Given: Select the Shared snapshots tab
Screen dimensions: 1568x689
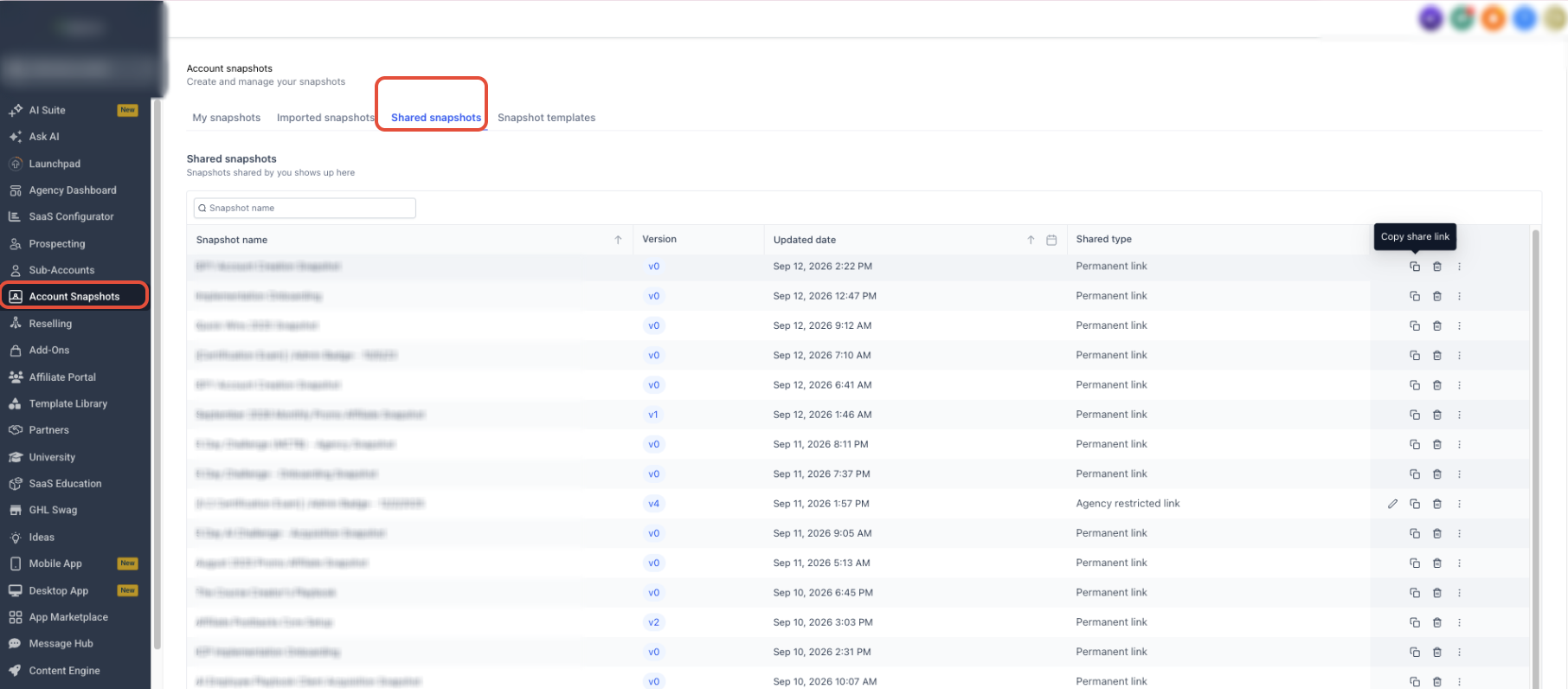Looking at the screenshot, I should 436,118.
